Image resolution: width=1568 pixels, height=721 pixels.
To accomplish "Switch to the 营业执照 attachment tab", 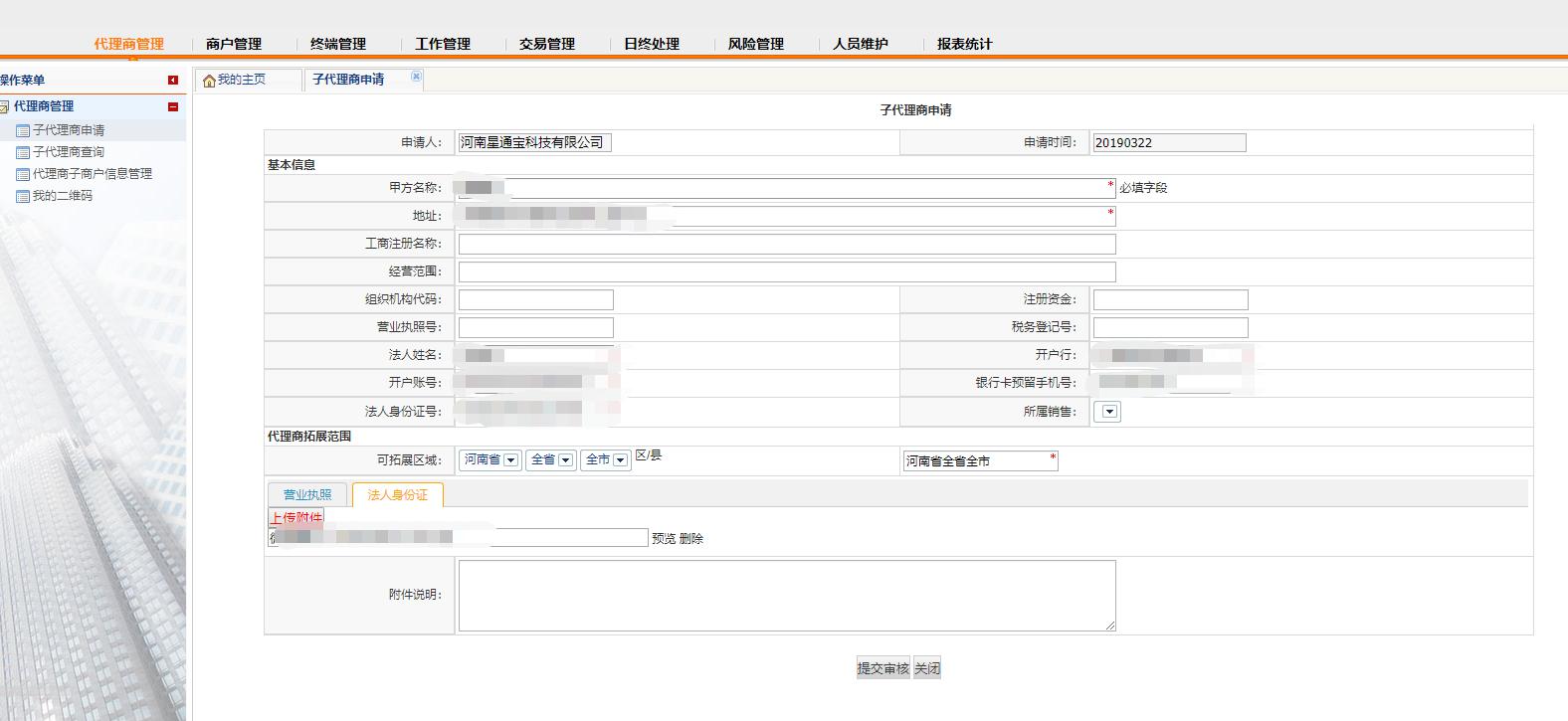I will pos(307,494).
